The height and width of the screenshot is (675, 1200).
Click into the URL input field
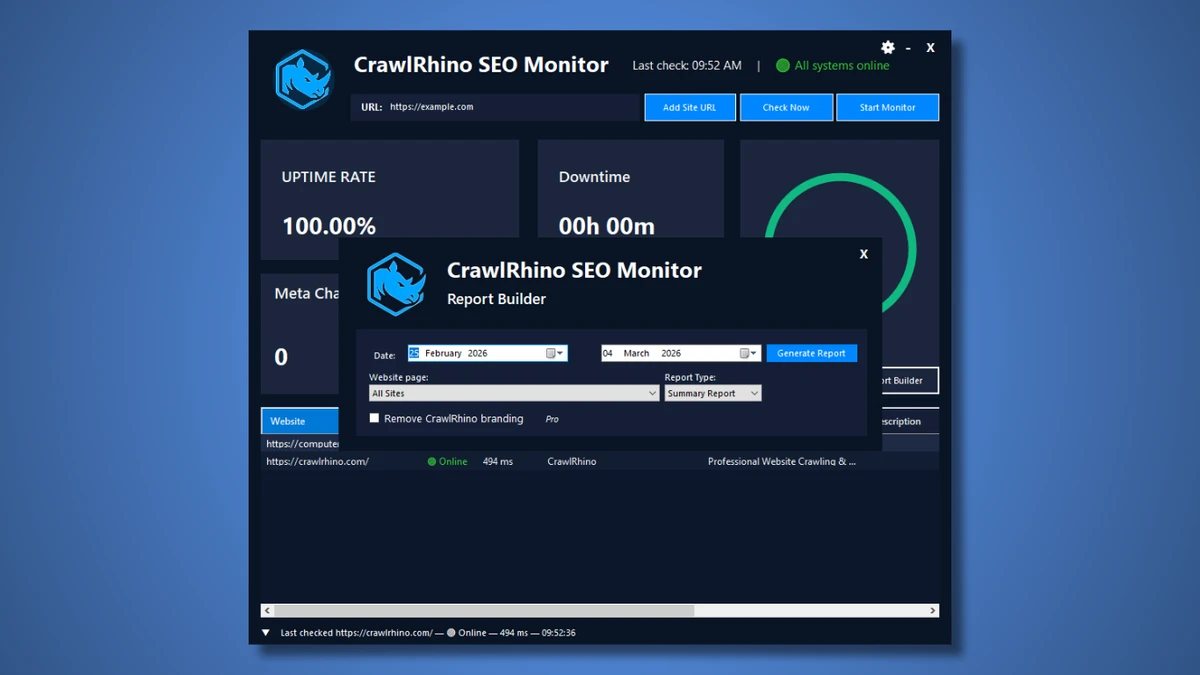[x=495, y=107]
